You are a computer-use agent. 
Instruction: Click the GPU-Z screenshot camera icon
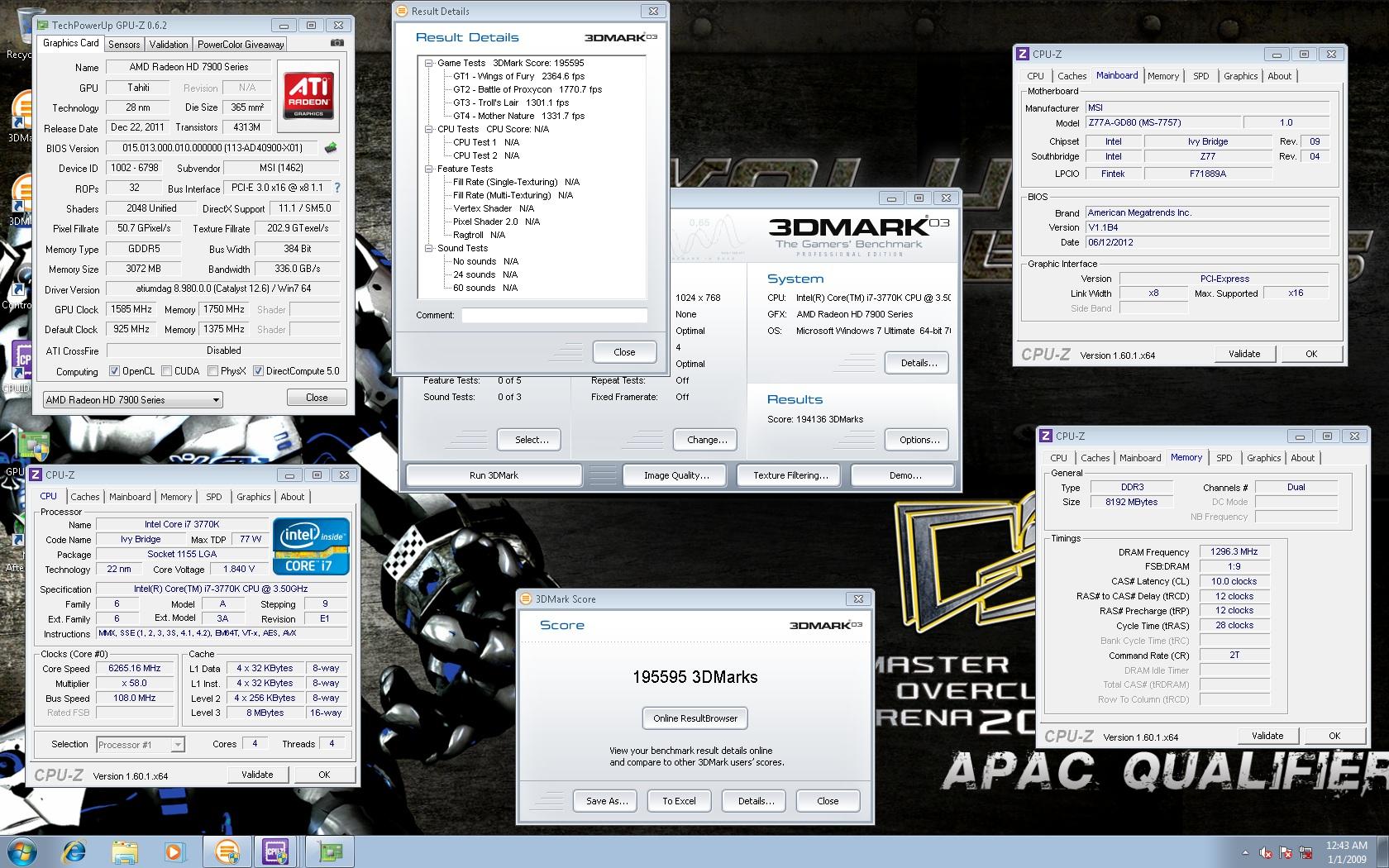tap(337, 43)
